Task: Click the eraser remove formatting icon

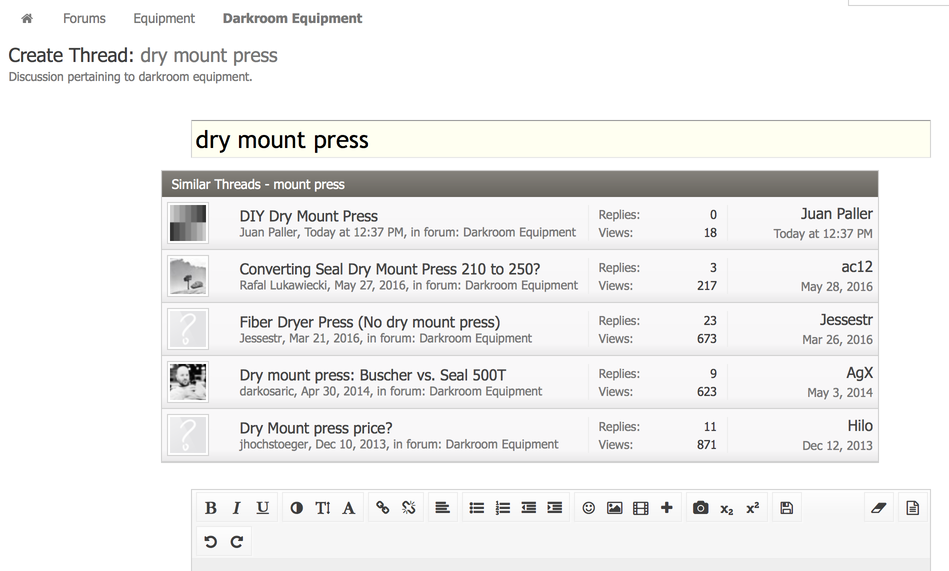Action: tap(878, 508)
